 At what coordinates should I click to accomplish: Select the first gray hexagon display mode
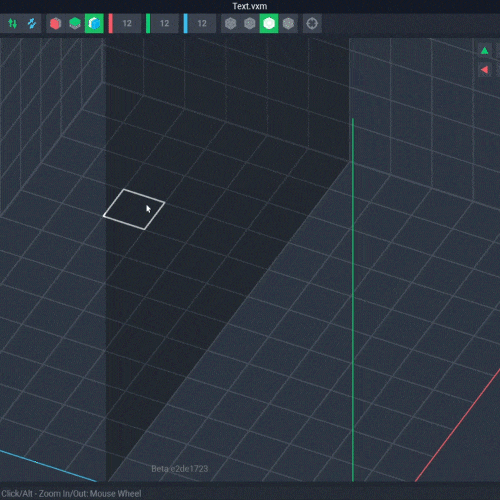coord(230,24)
